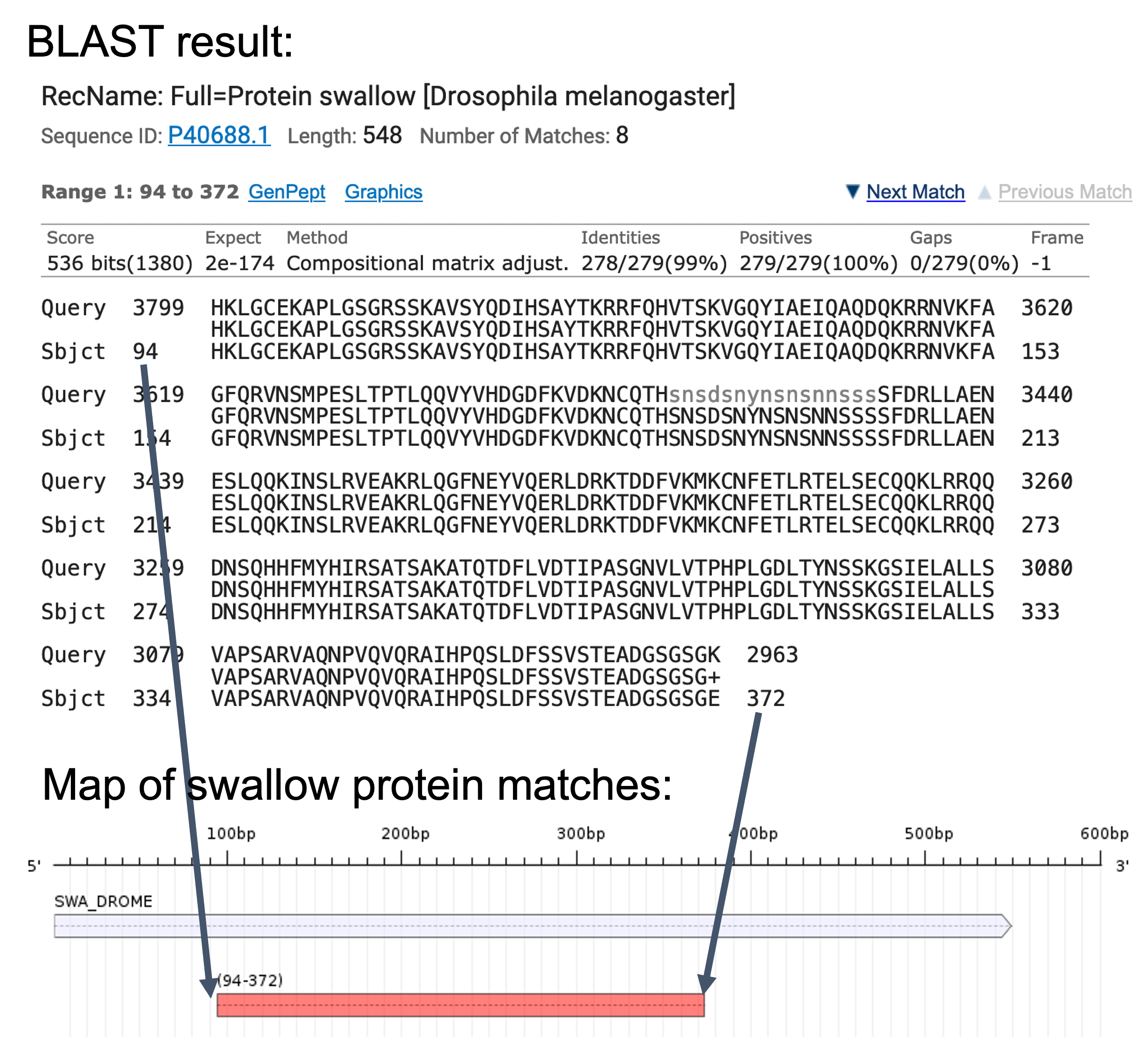
Task: Click the Expect value 2e-174
Action: tap(239, 263)
